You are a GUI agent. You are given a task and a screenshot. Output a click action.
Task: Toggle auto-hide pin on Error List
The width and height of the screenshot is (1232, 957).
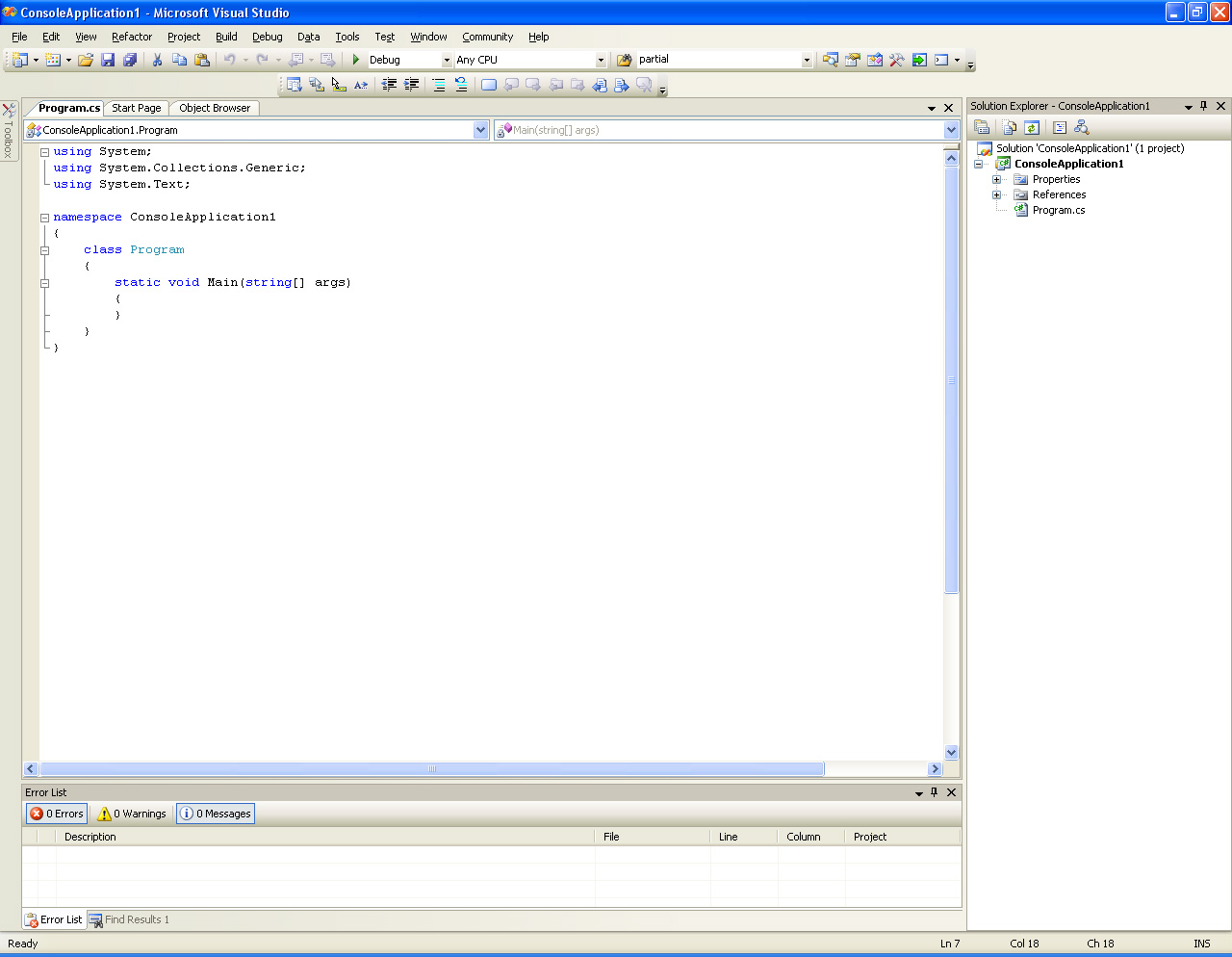[x=934, y=792]
